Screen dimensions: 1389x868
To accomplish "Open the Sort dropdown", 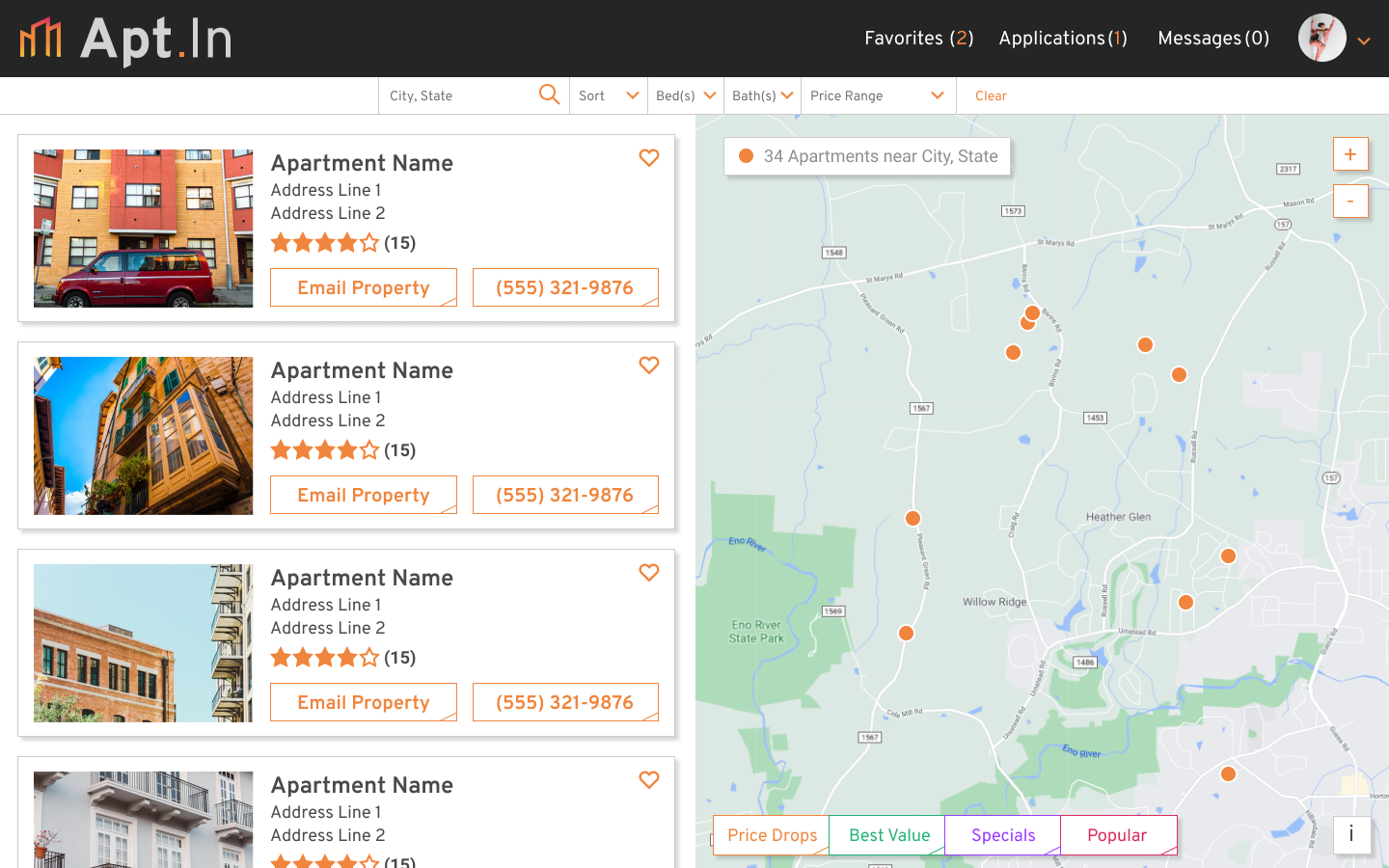I will 609,95.
